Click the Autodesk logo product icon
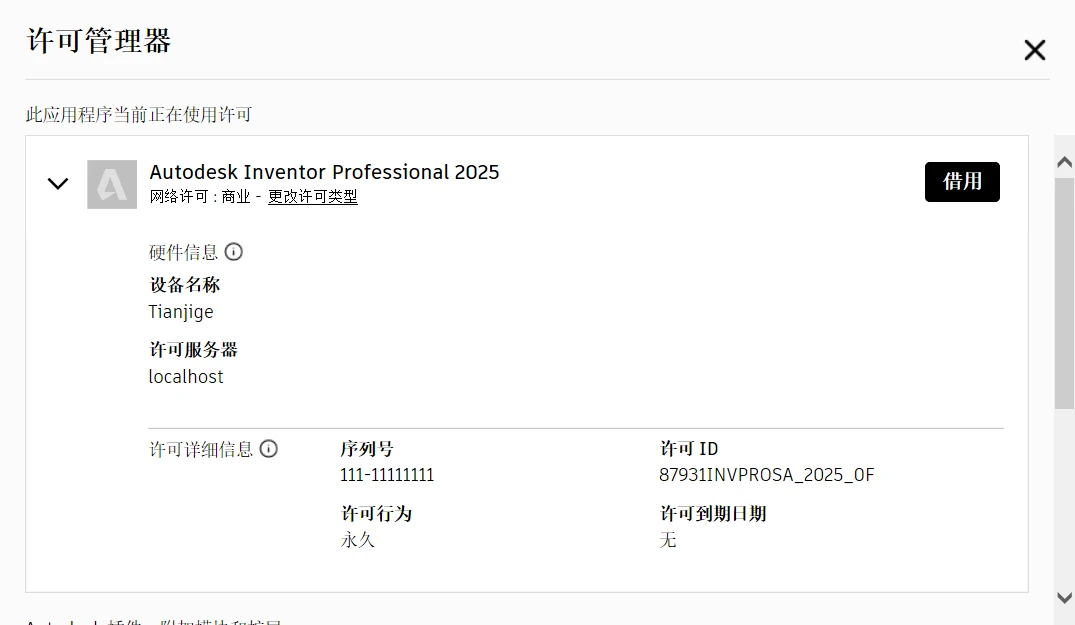 112,184
